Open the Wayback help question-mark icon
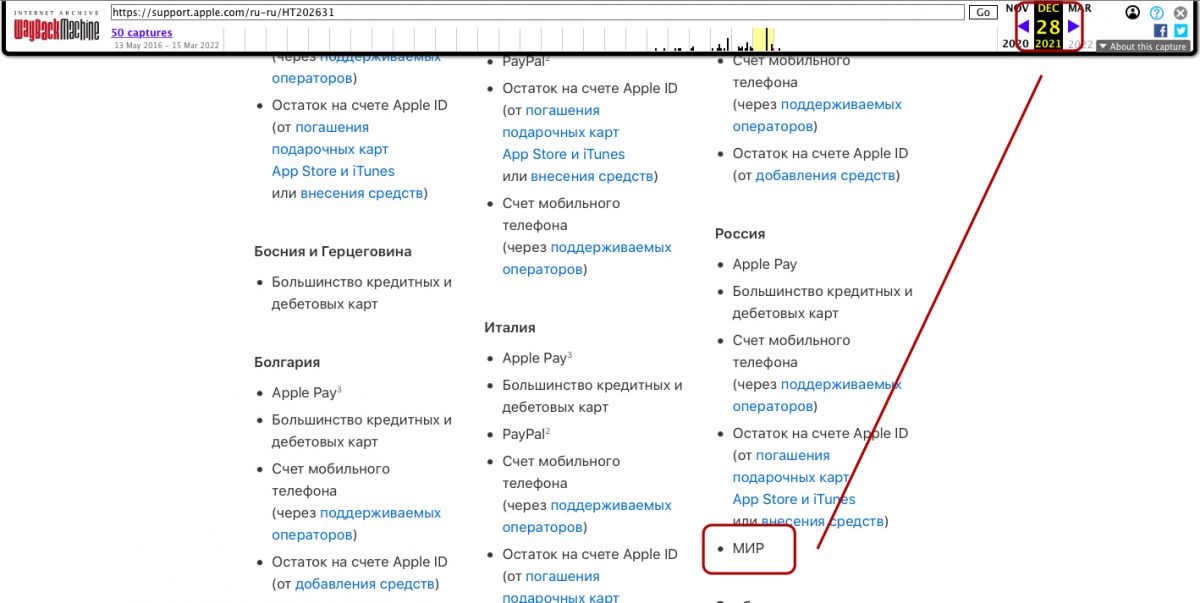 (x=1157, y=12)
